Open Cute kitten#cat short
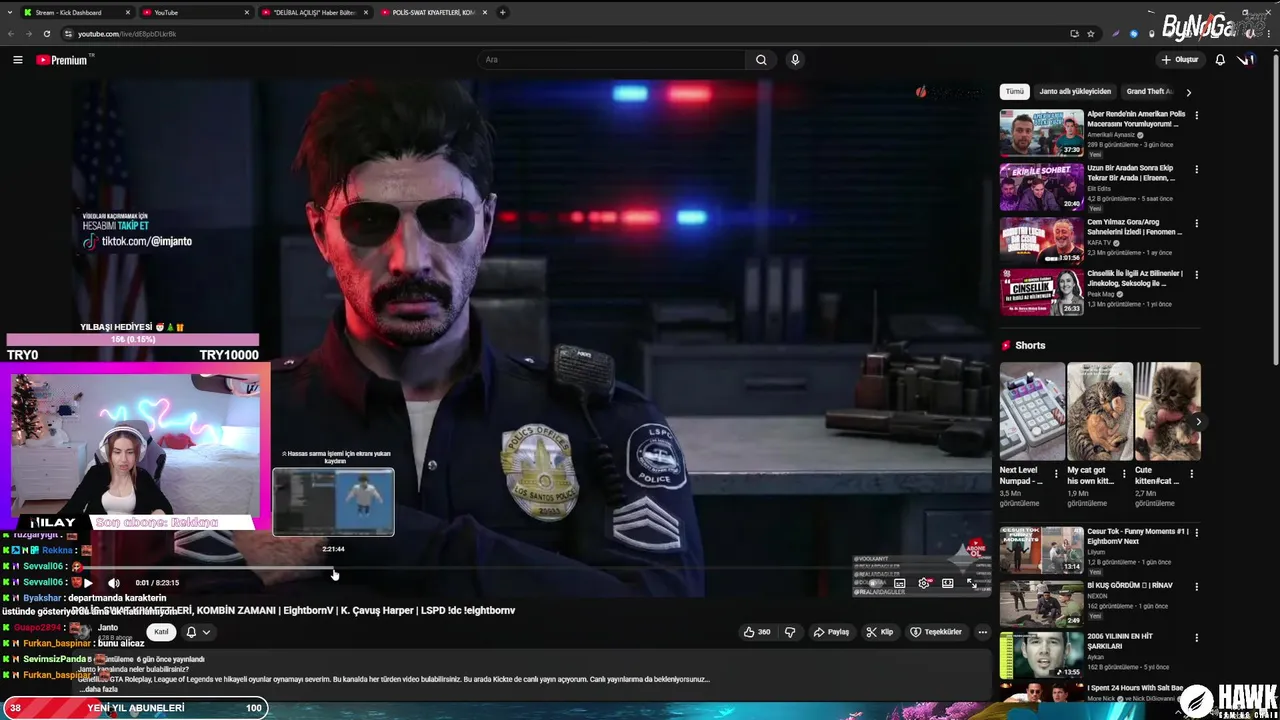Screen dimensions: 1280x720 pyautogui.click(x=1167, y=411)
